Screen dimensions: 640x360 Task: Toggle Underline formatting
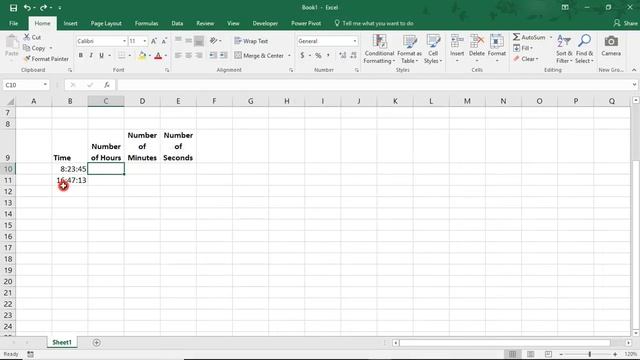[101, 56]
